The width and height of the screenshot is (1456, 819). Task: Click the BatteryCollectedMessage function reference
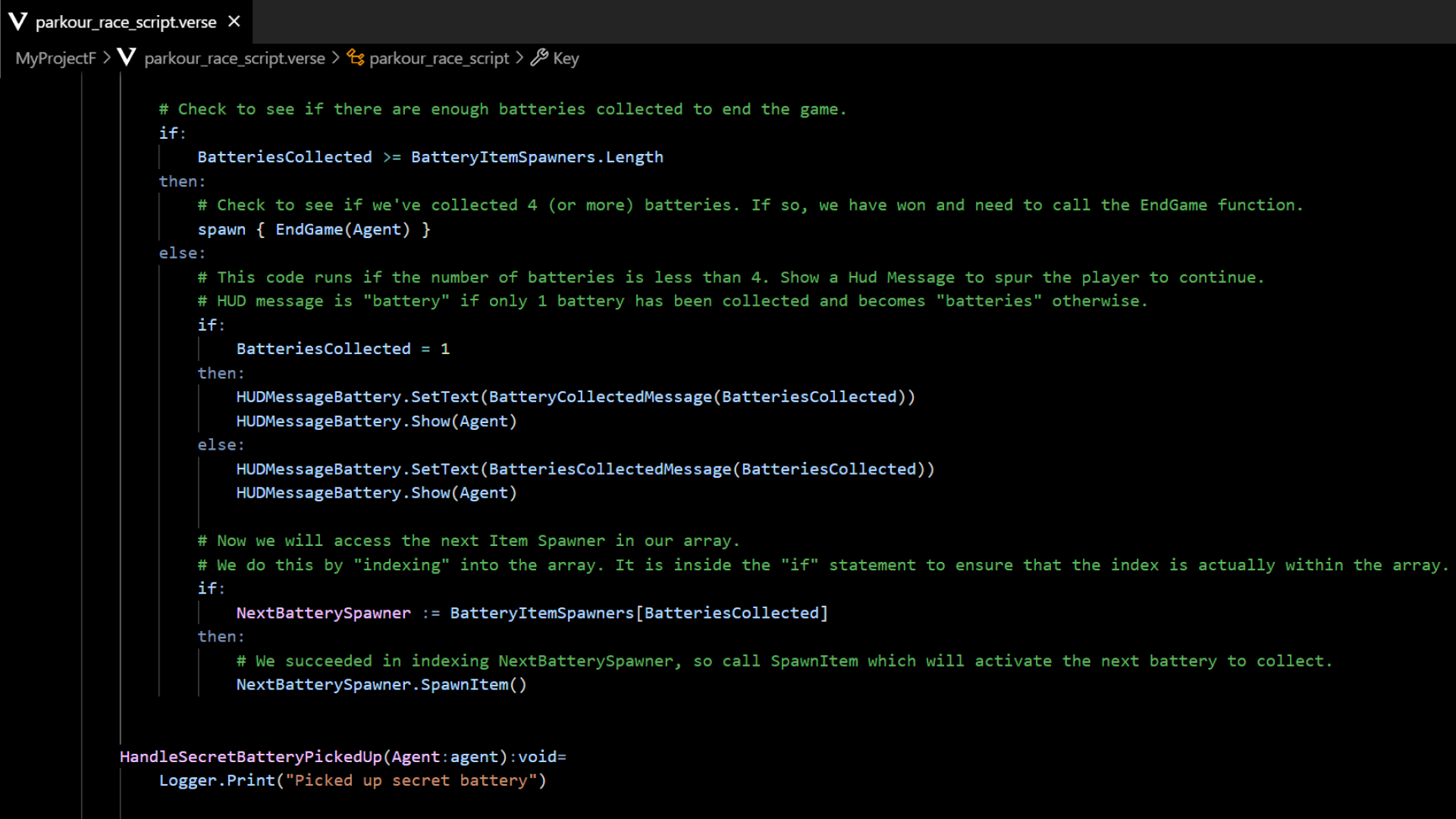(x=600, y=397)
